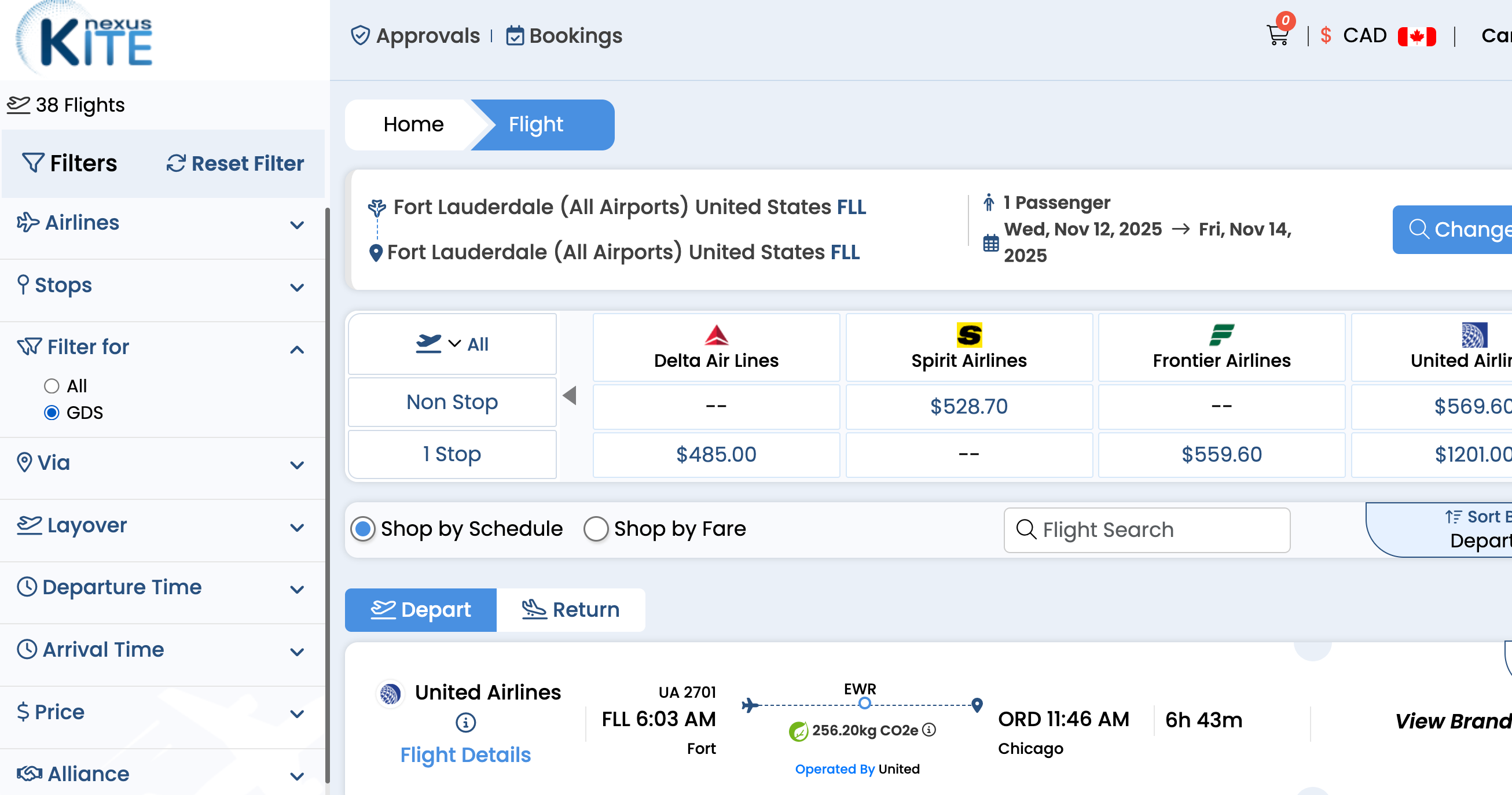Expand the Departure Time filter

[297, 589]
